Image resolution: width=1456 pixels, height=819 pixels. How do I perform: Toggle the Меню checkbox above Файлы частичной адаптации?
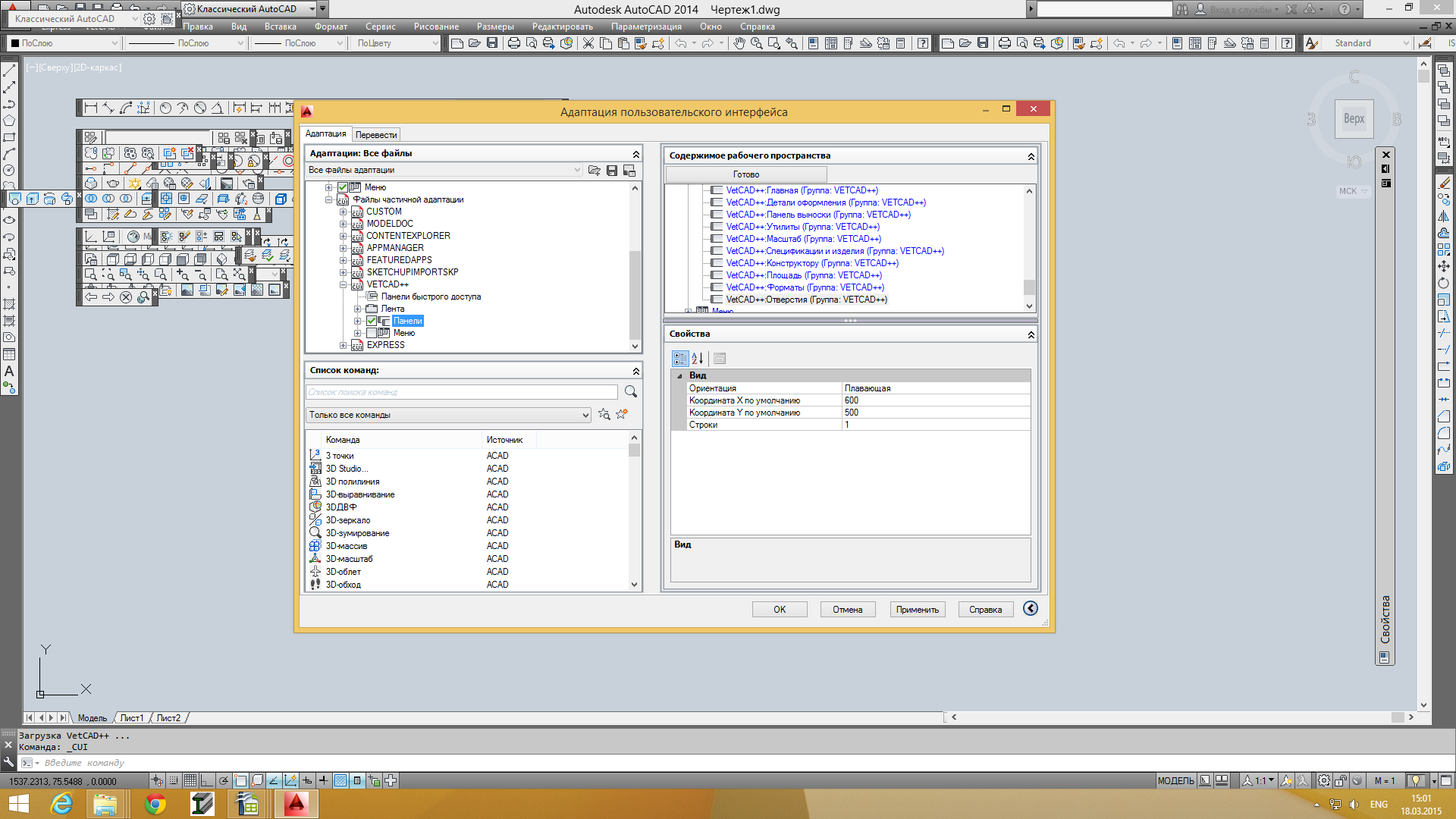pyautogui.click(x=343, y=187)
